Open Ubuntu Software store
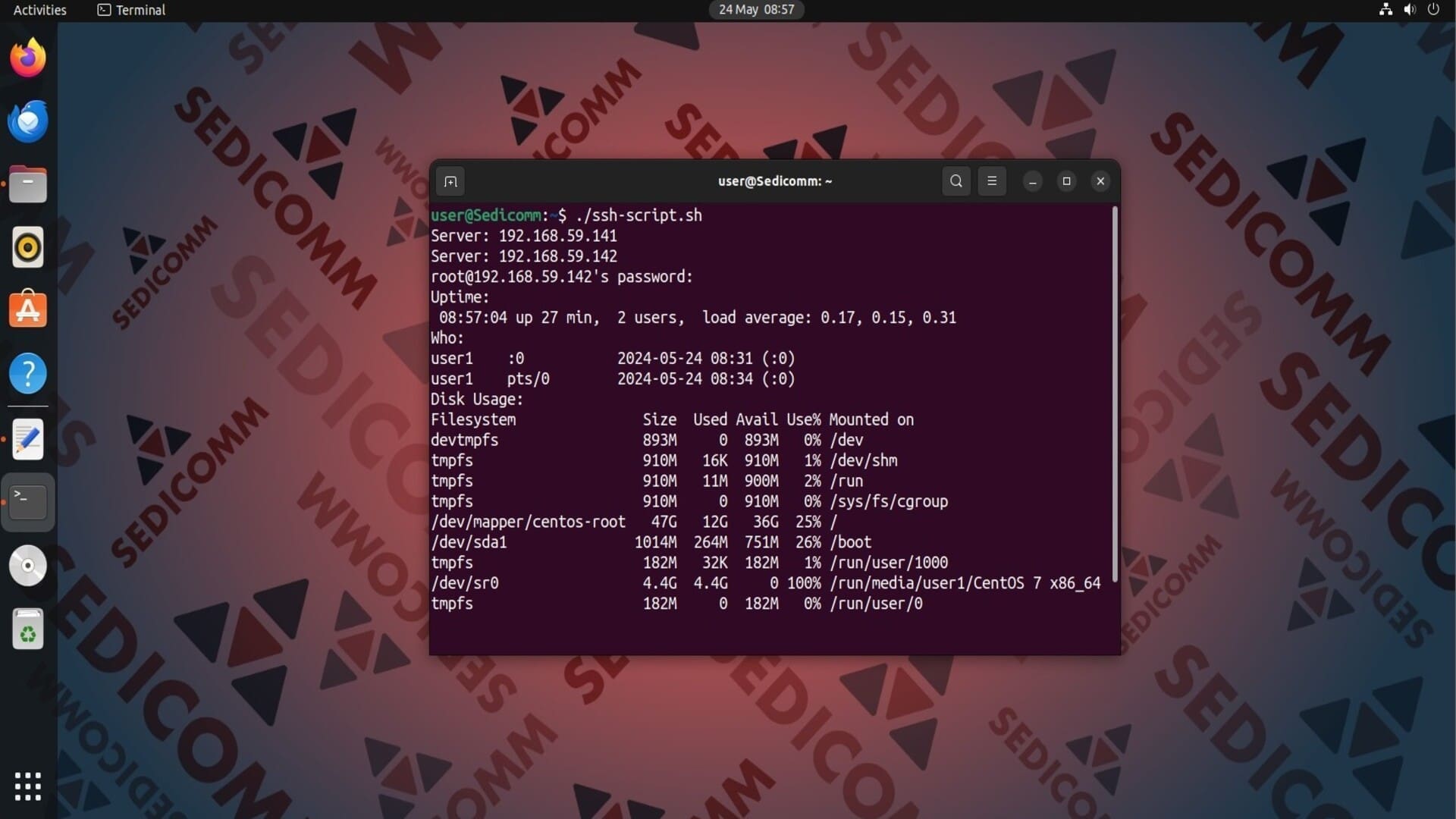Viewport: 1456px width, 819px height. pyautogui.click(x=28, y=310)
